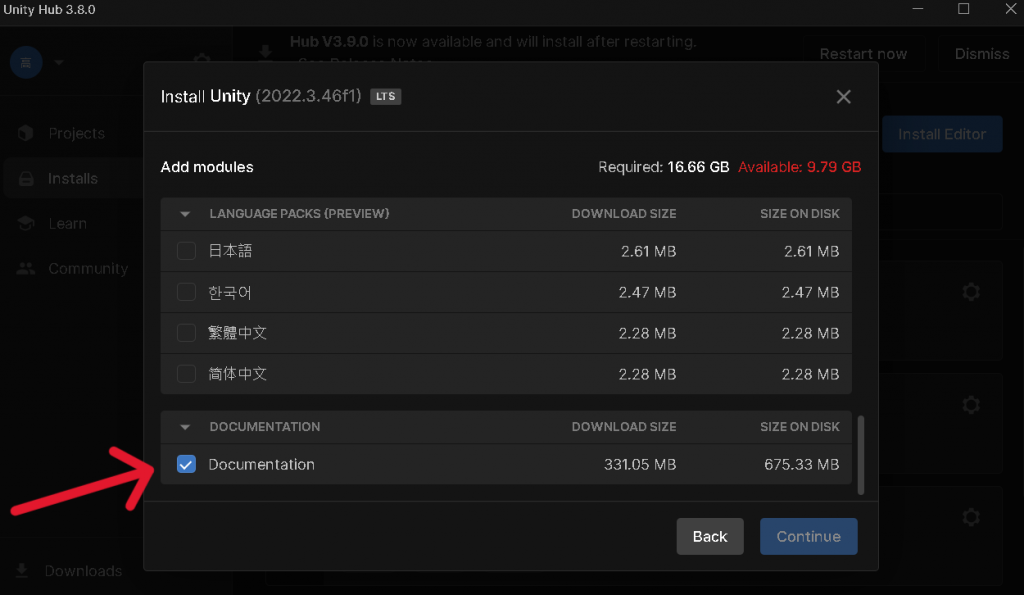
Task: Check the 한국어 language pack checkbox
Action: click(186, 292)
